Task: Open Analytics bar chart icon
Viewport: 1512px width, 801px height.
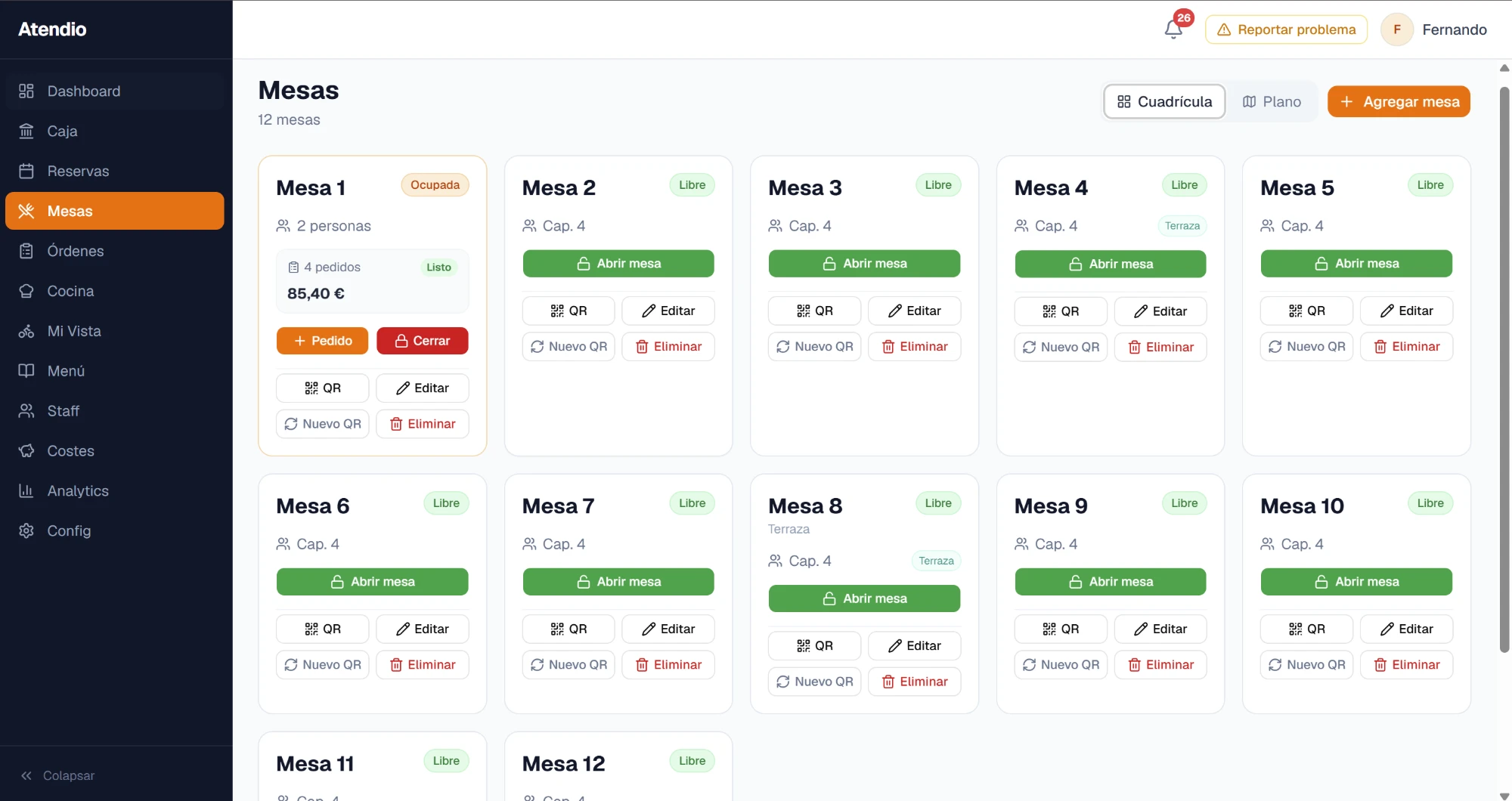Action: [x=26, y=492]
